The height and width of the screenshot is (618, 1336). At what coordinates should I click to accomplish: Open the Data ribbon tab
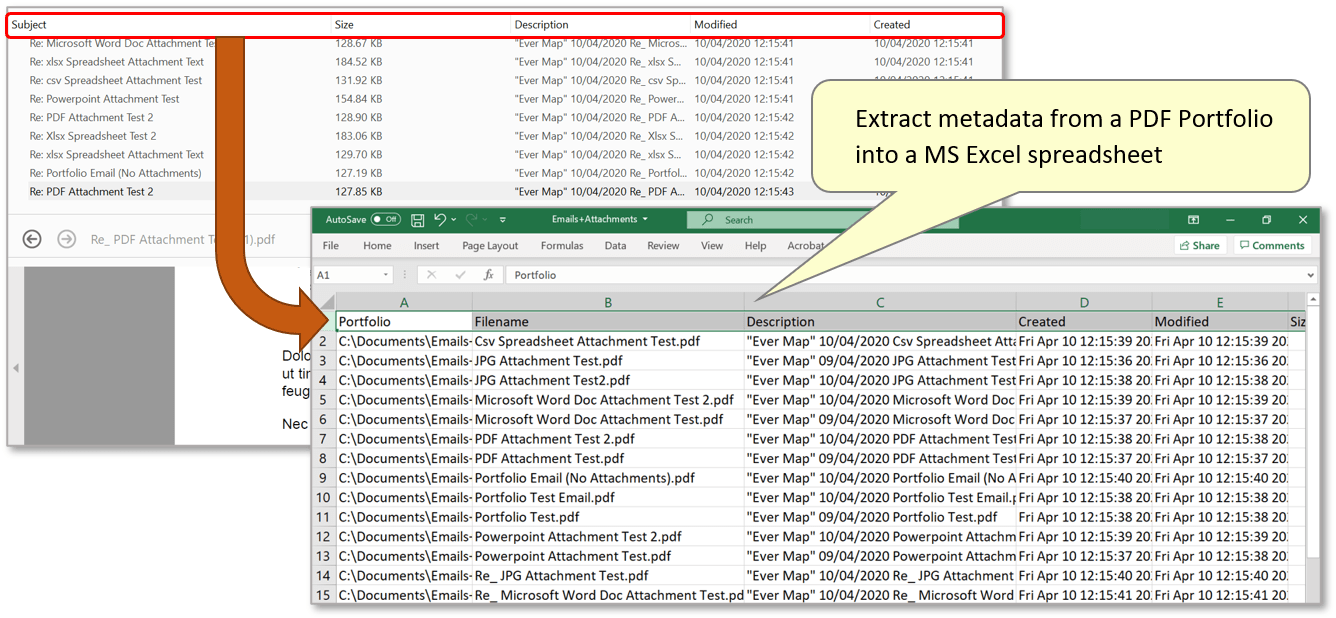pos(615,245)
